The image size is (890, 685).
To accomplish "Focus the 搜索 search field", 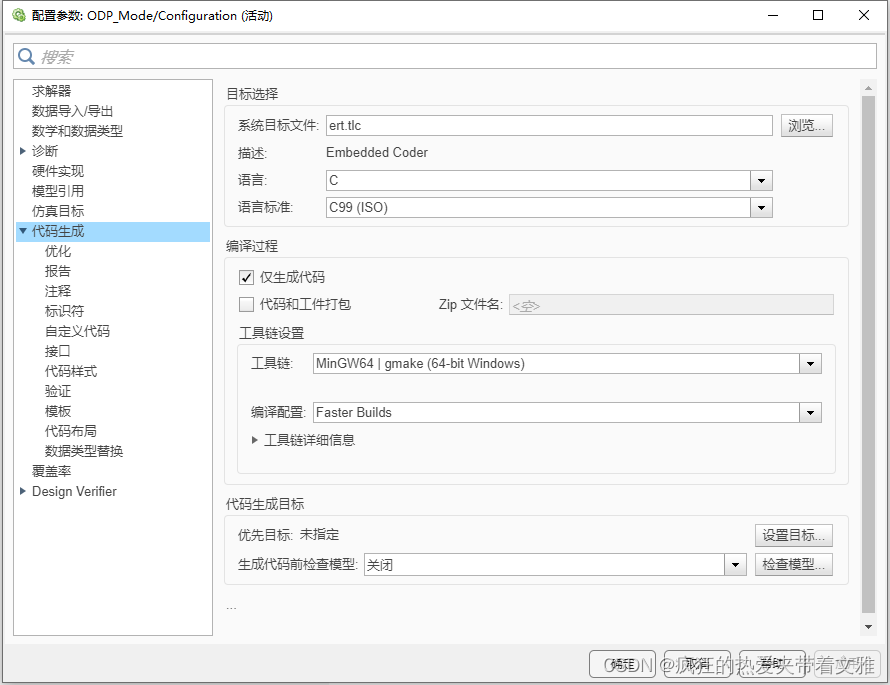I will (x=445, y=56).
